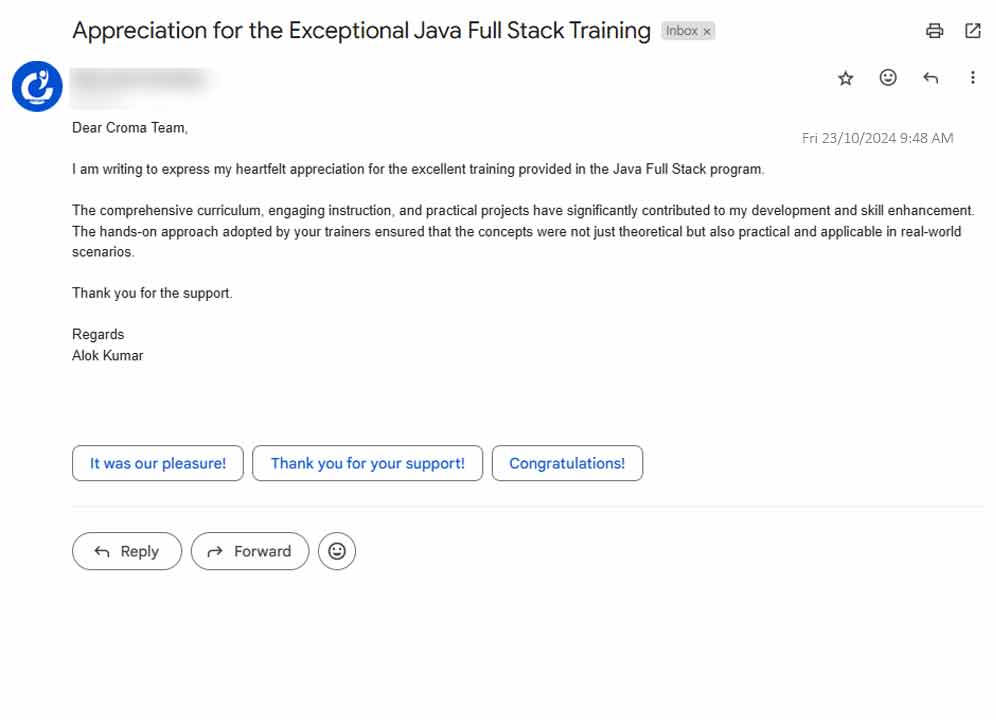Remove the Inbox label with its x

click(x=707, y=32)
